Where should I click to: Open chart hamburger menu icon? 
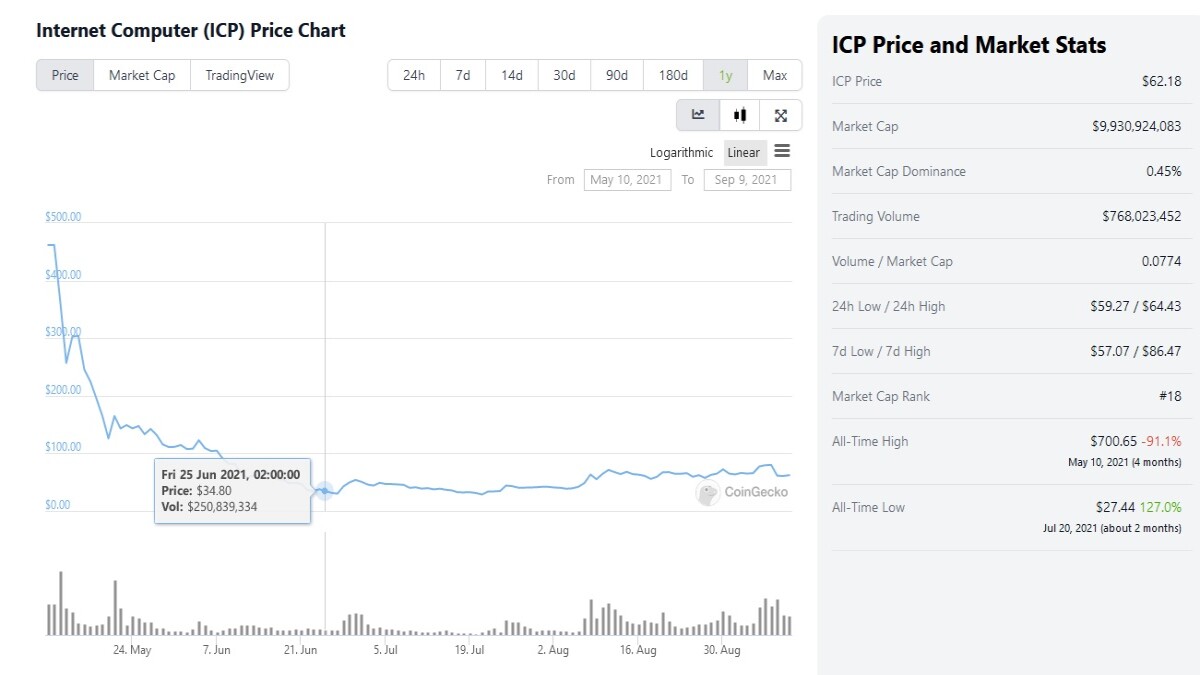pos(782,151)
